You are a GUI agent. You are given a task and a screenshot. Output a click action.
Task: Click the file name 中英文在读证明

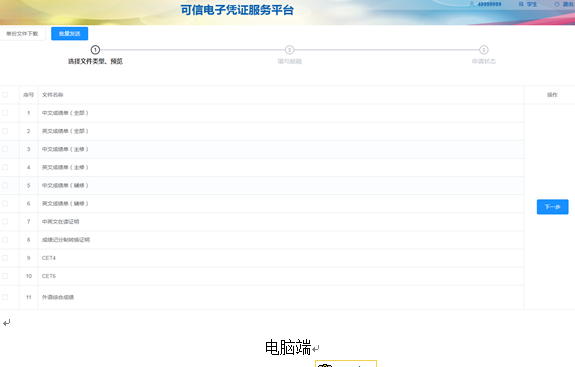click(61, 221)
